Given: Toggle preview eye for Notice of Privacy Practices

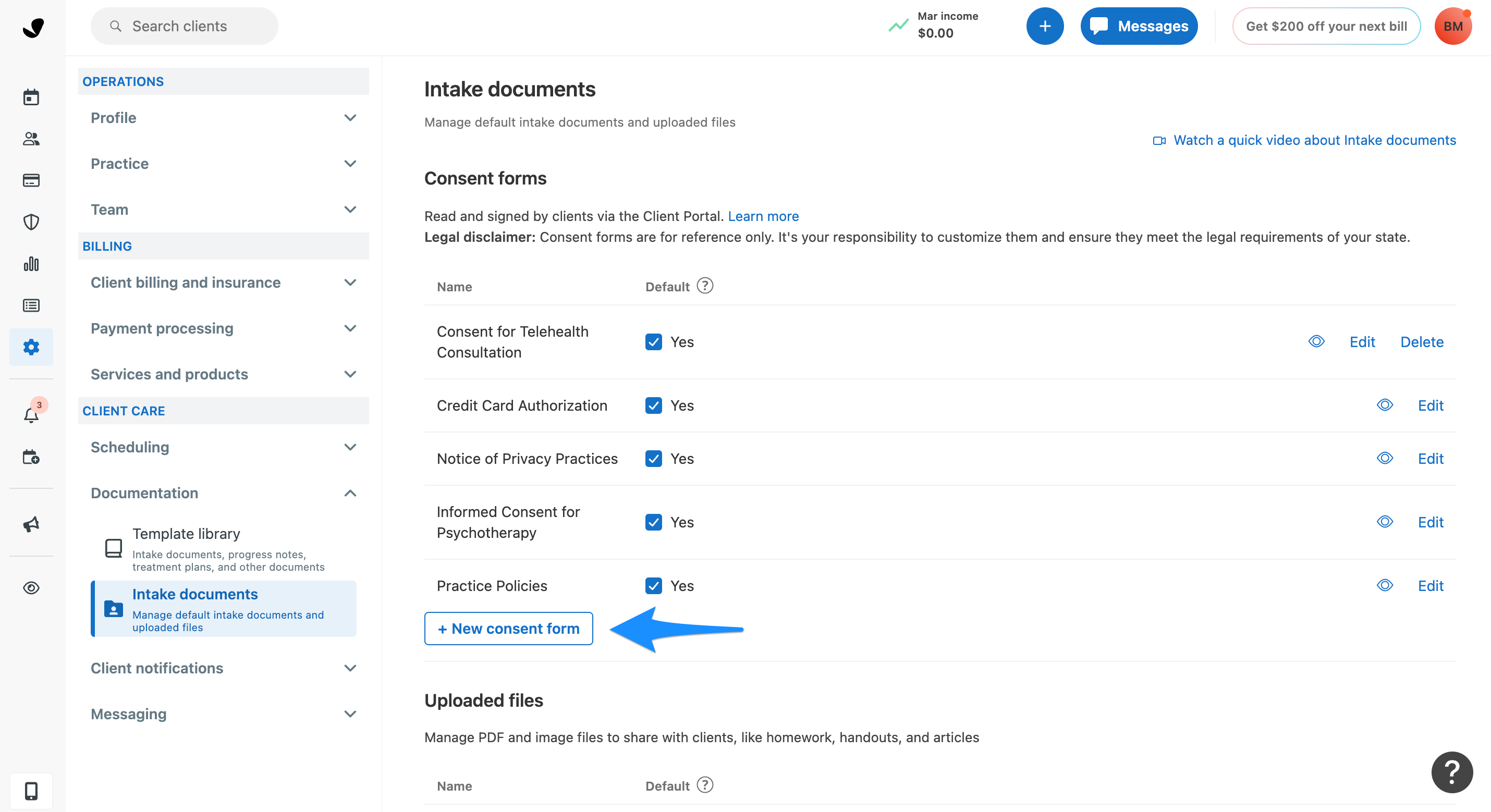Looking at the screenshot, I should coord(1385,458).
